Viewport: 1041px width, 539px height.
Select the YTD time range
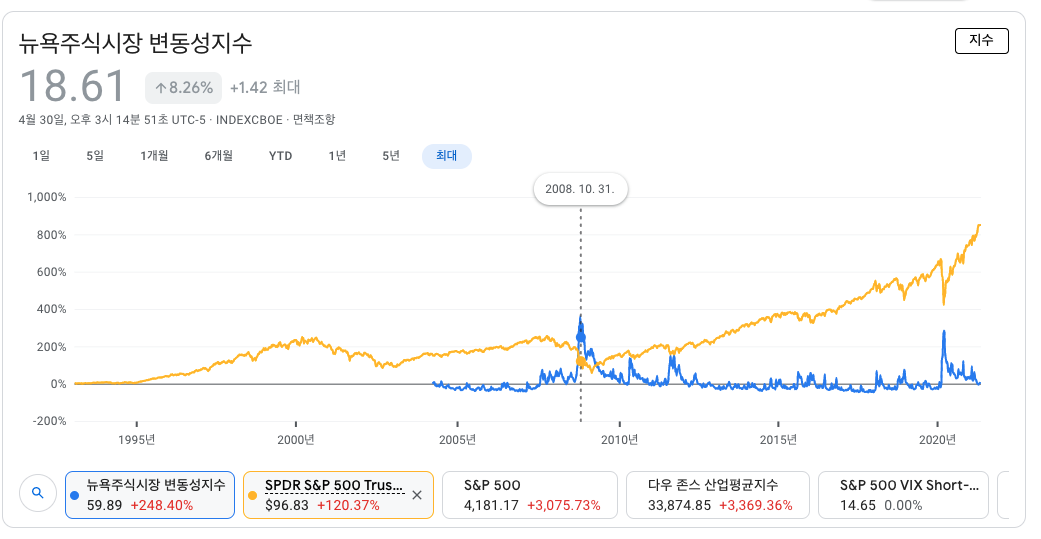[x=280, y=156]
